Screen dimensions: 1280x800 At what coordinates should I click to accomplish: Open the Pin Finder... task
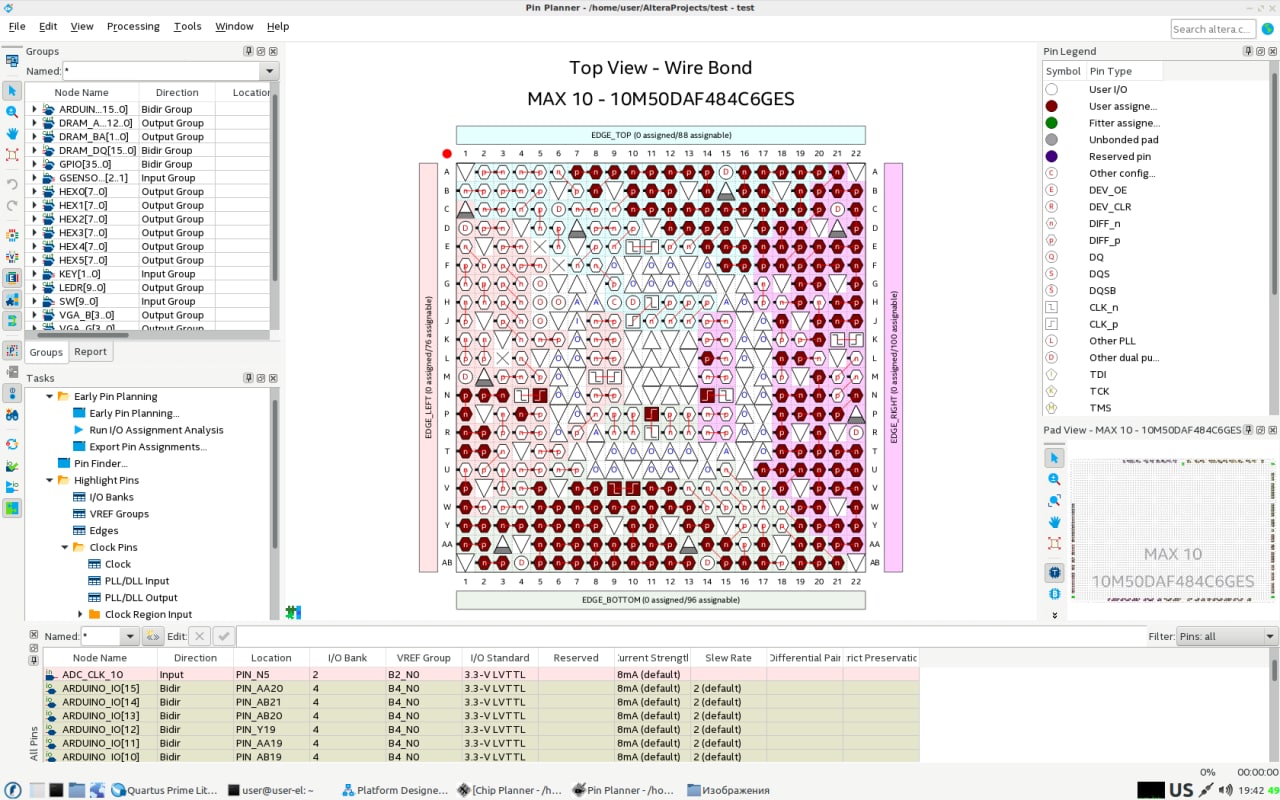click(101, 463)
